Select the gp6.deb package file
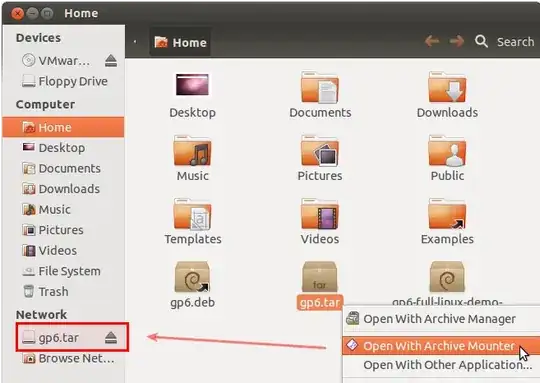This screenshot has height=383, width=540. coord(193,278)
